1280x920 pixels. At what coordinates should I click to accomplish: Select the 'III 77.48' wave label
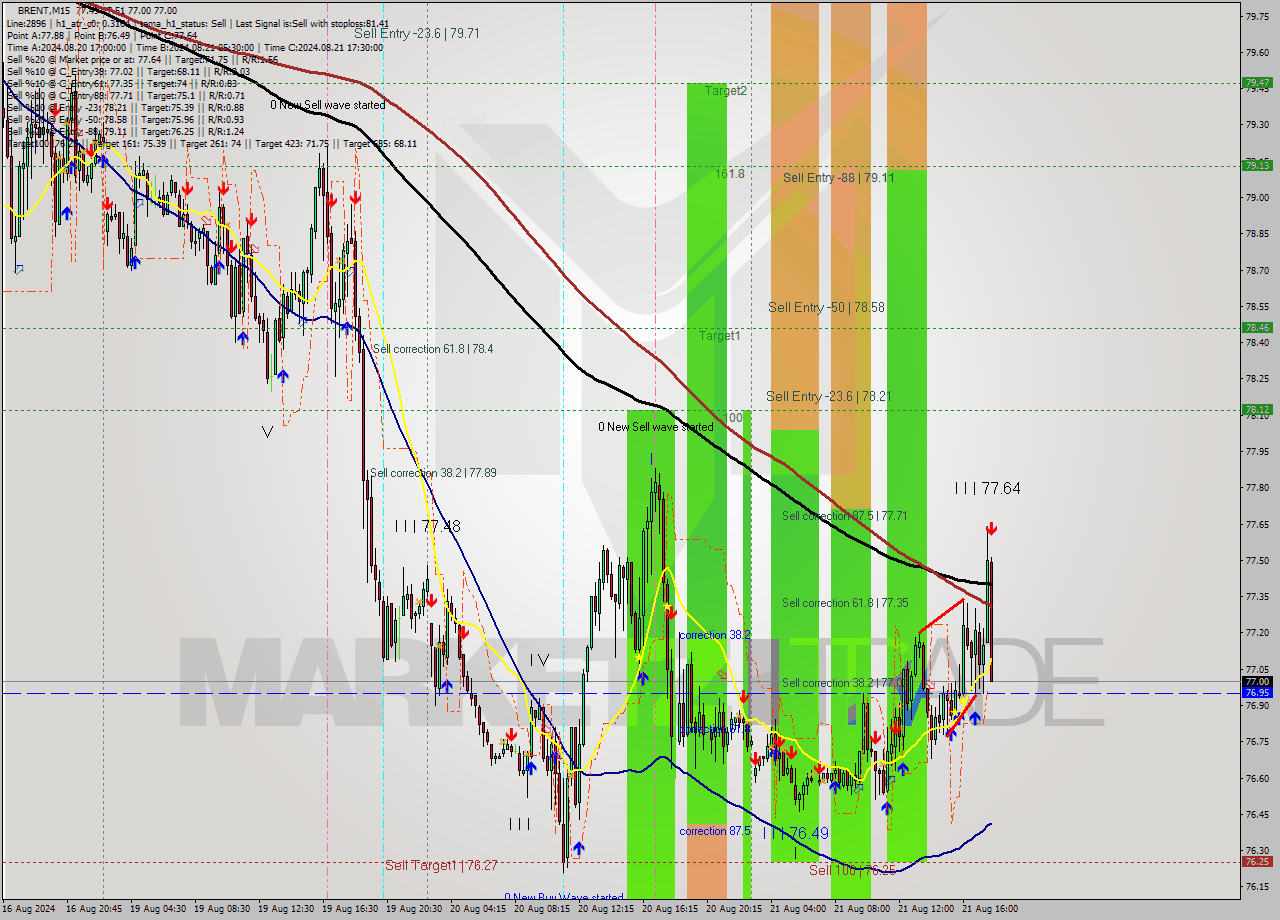pos(427,526)
